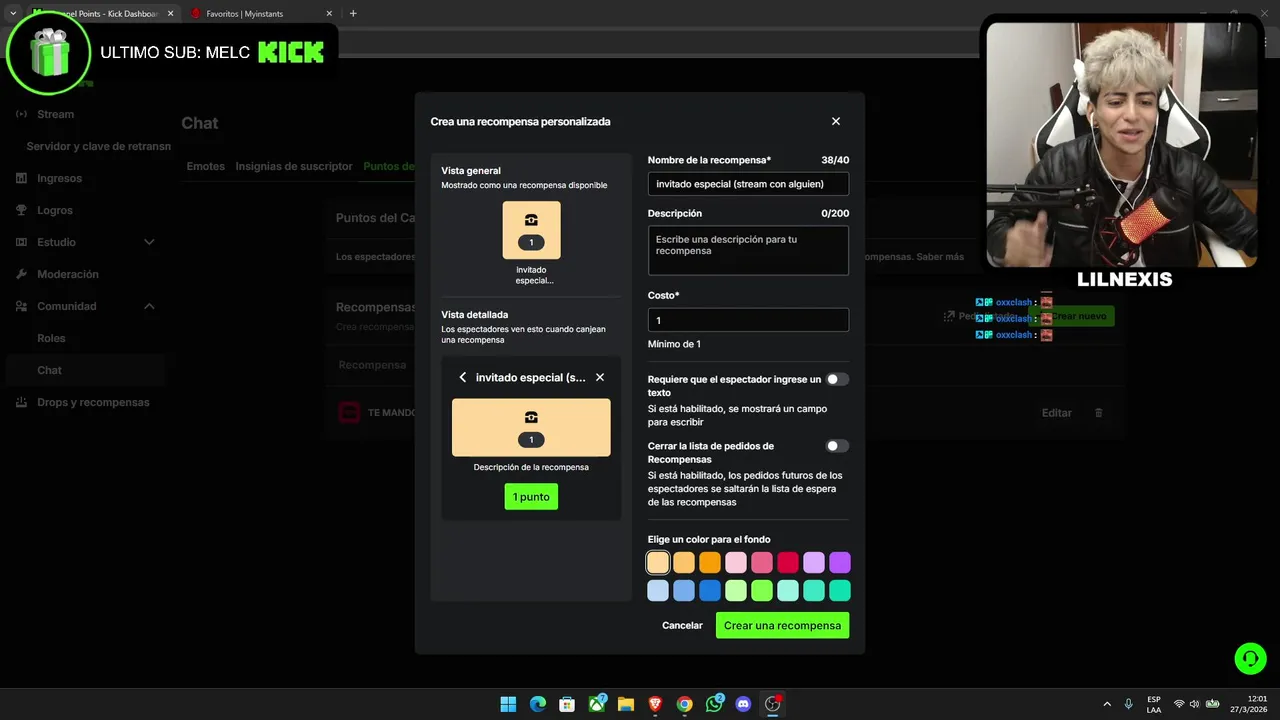This screenshot has height=720, width=1280.
Task: Expand the Estudio sidebar group
Action: click(149, 242)
